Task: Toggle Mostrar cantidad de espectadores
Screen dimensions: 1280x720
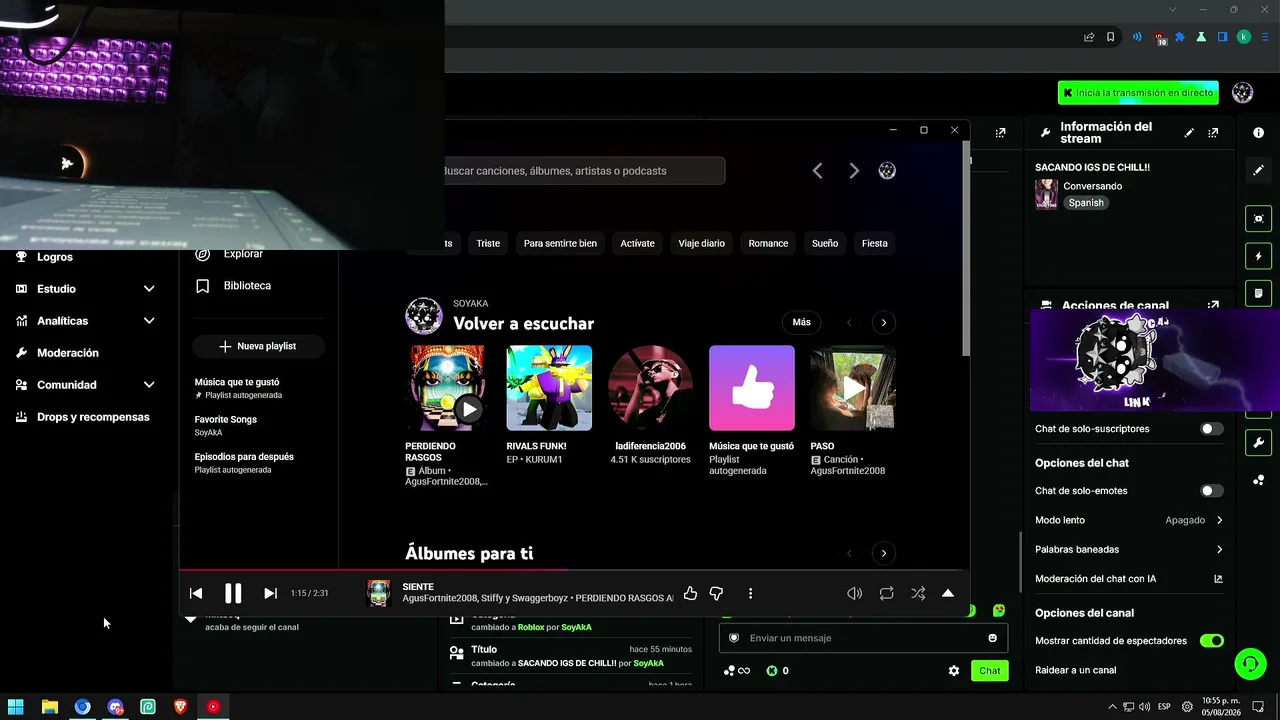Action: (x=1212, y=641)
